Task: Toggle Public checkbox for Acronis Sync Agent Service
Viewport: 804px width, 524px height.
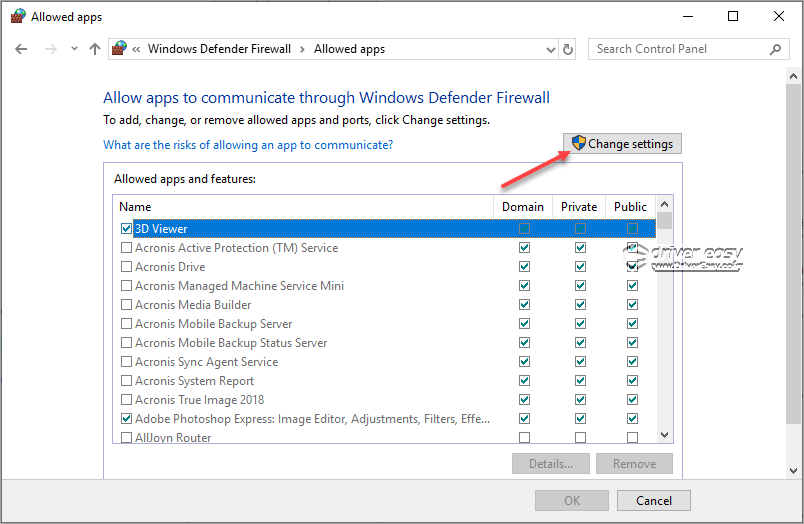Action: [x=632, y=361]
